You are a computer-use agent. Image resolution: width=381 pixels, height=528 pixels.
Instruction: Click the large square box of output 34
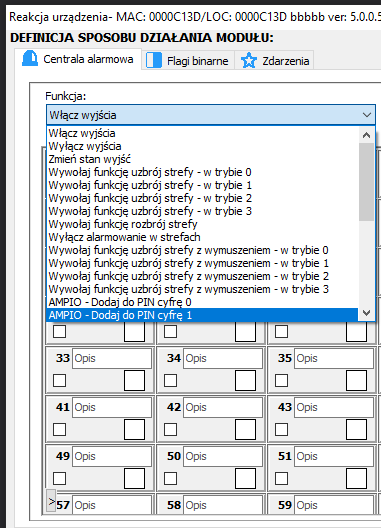point(245,381)
